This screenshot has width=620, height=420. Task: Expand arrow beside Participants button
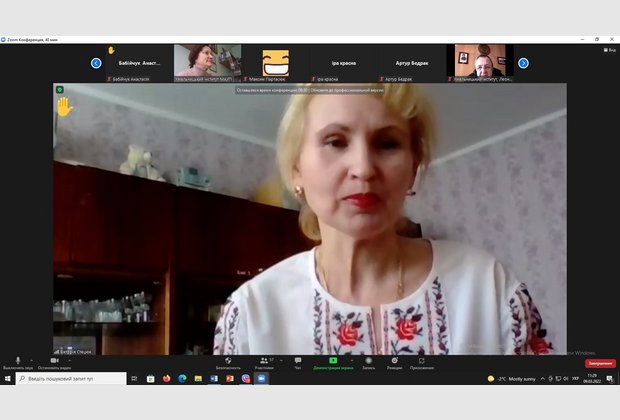(281, 360)
